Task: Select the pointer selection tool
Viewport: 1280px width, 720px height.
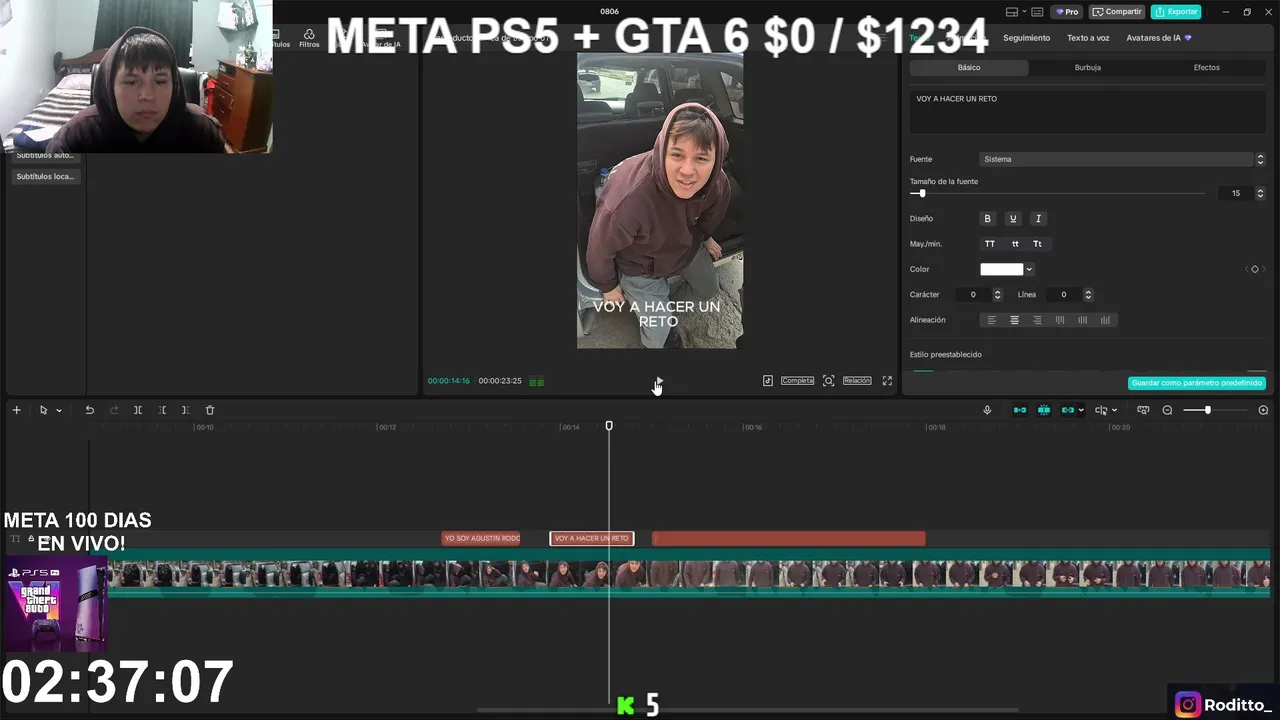Action: tap(43, 410)
